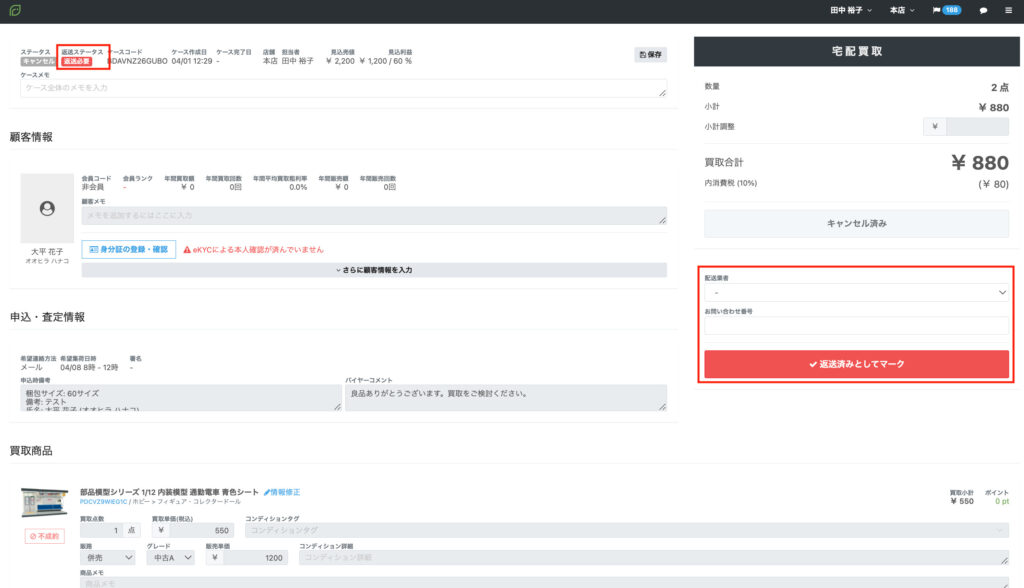Screen dimensions: 1024x588
Task: Click the キャンセル status badge
Action: (x=38, y=61)
